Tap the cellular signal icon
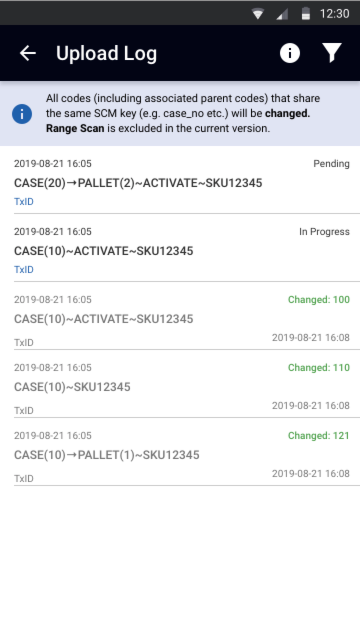360x641 pixels. (282, 14)
